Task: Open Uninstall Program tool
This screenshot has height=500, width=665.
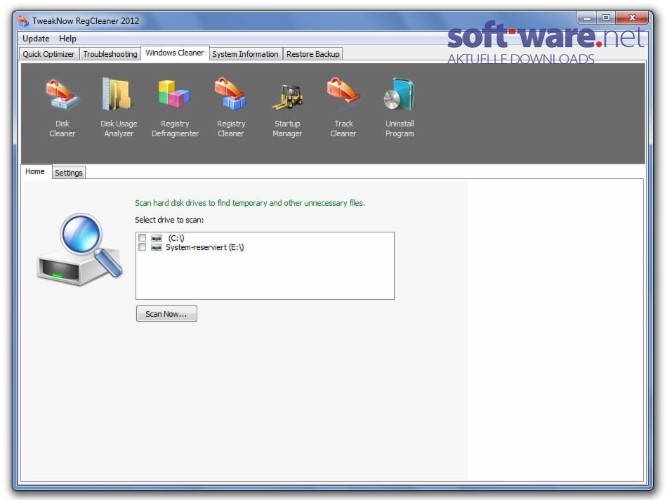Action: [400, 108]
